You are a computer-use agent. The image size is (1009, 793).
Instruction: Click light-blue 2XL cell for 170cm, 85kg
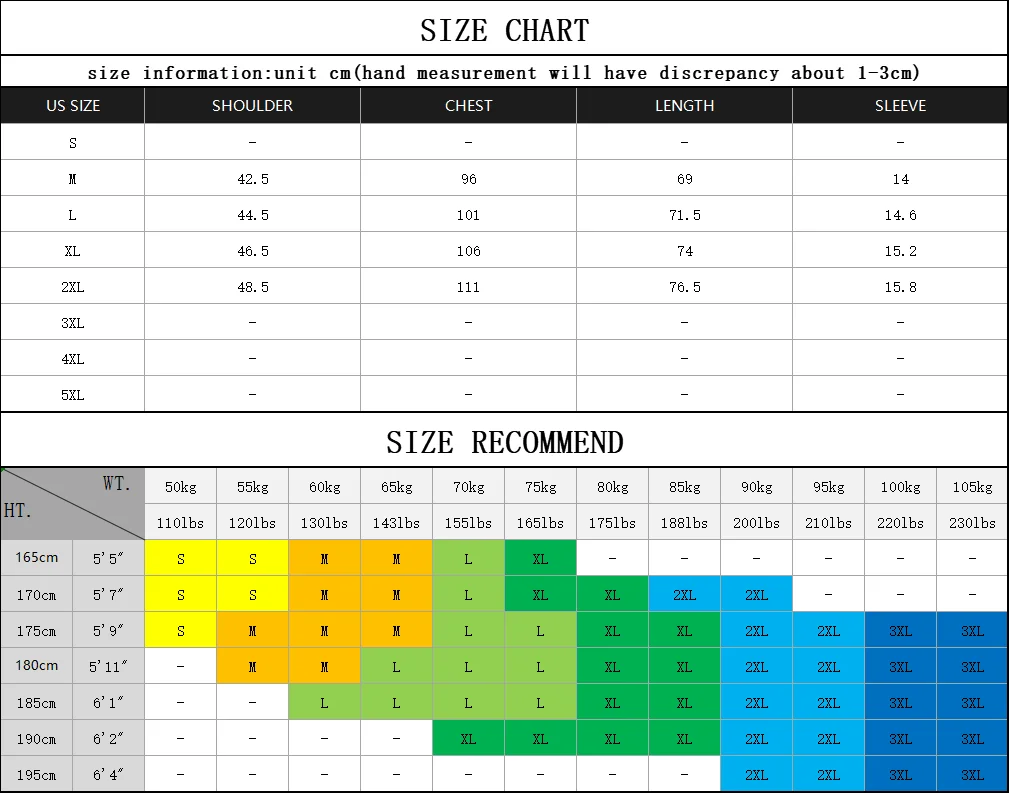click(x=685, y=594)
